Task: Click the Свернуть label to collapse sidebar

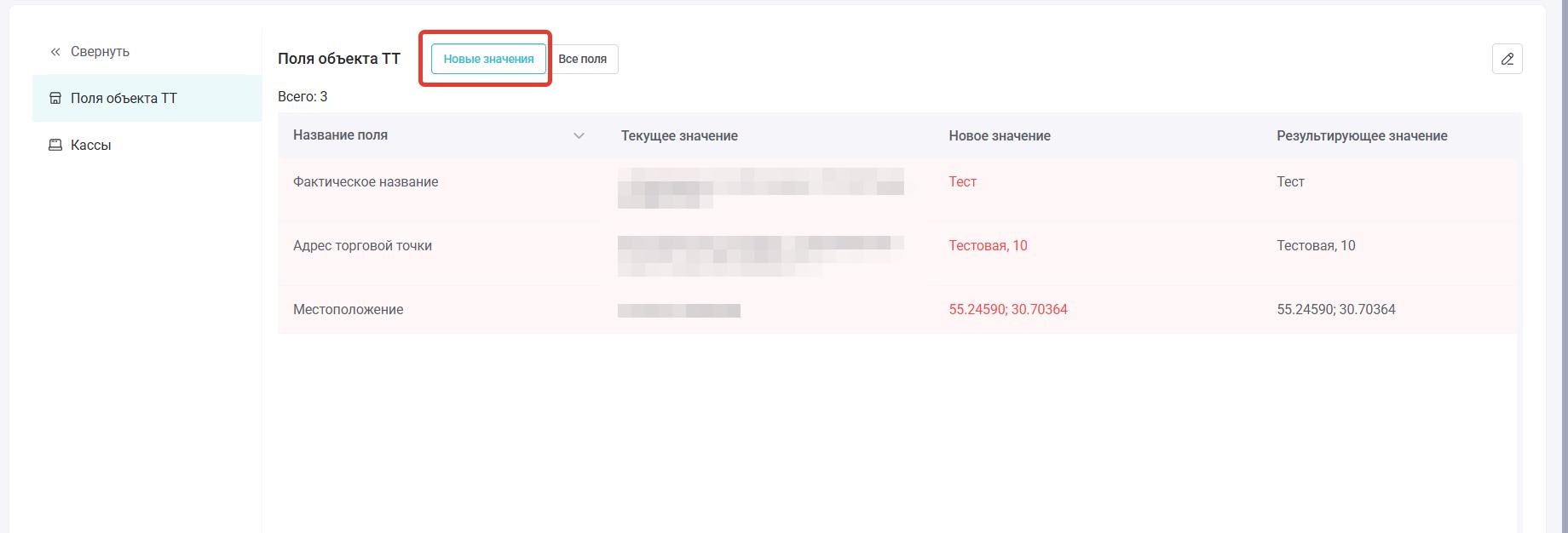Action: tap(100, 52)
